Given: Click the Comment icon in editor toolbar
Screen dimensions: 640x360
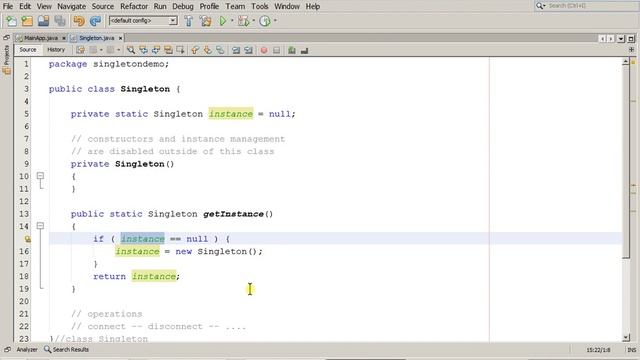Looking at the screenshot, I should [291, 50].
